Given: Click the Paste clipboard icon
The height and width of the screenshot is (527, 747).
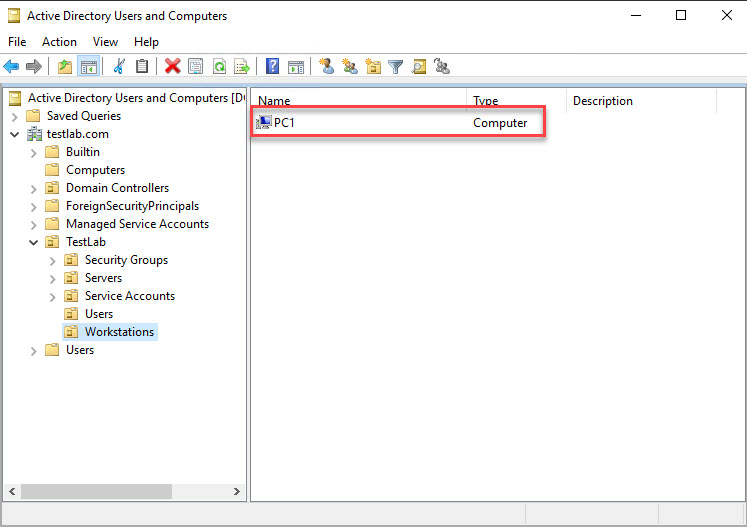Looking at the screenshot, I should [142, 66].
